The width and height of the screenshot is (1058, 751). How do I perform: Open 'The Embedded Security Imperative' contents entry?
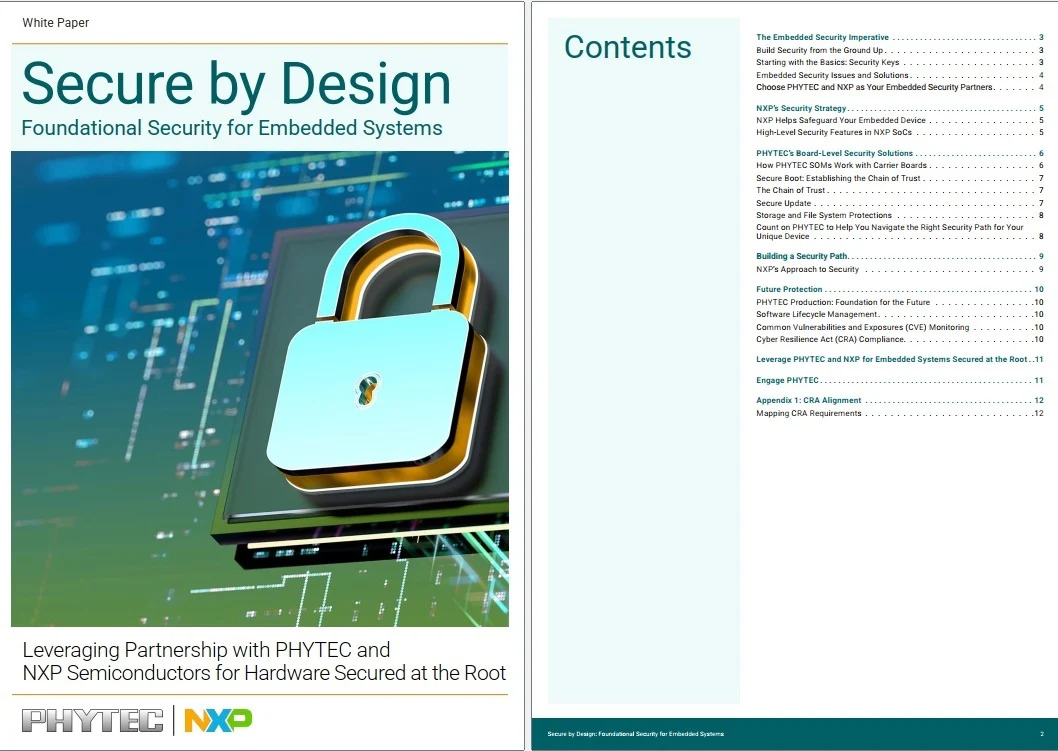[899, 38]
